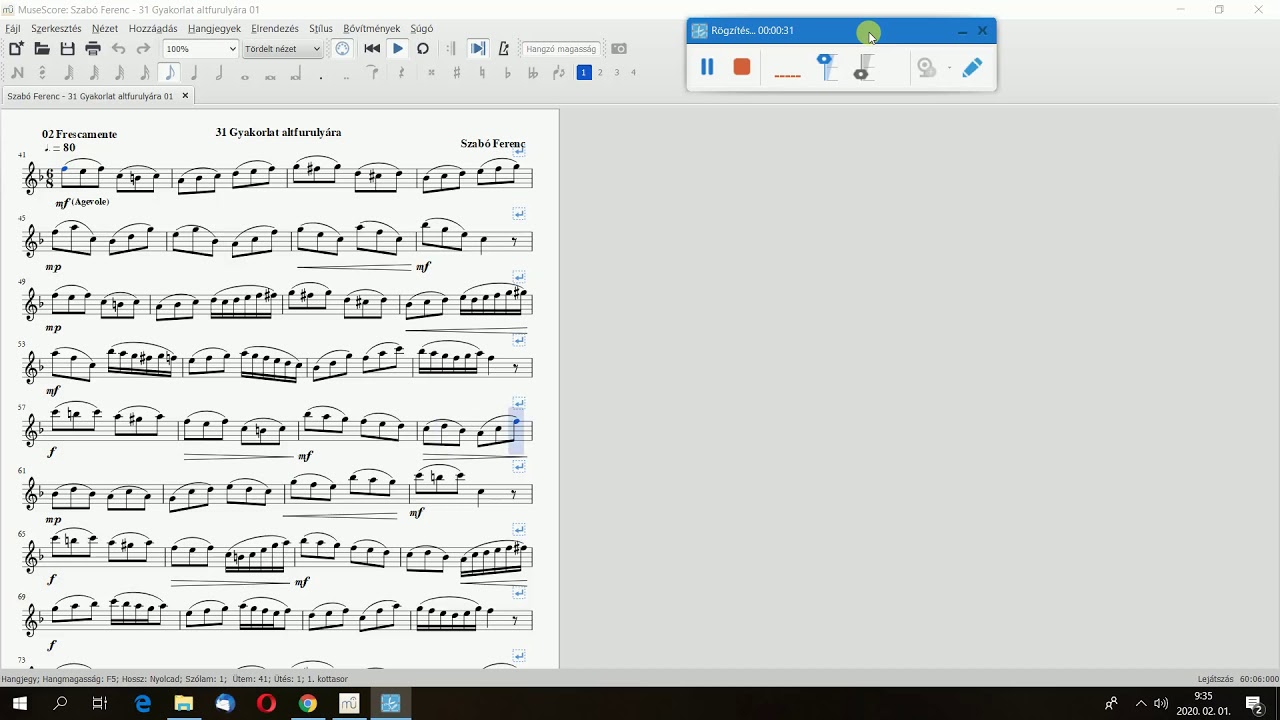Viewport: 1280px width, 720px height.
Task: Take an image capture with the camera icon
Action: point(619,48)
